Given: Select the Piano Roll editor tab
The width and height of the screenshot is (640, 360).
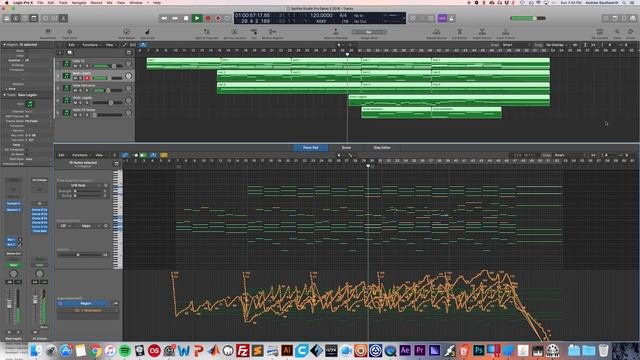Looking at the screenshot, I should (x=311, y=148).
